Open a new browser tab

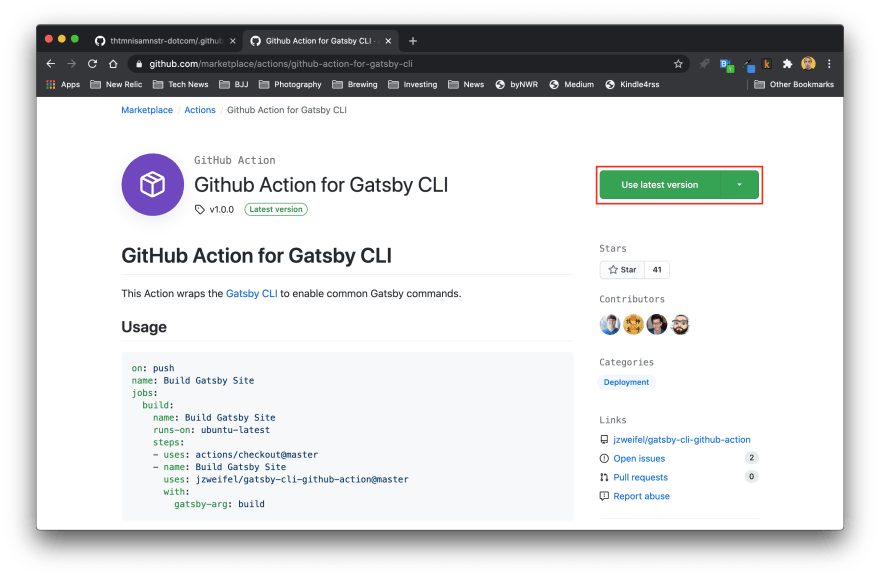tap(413, 41)
